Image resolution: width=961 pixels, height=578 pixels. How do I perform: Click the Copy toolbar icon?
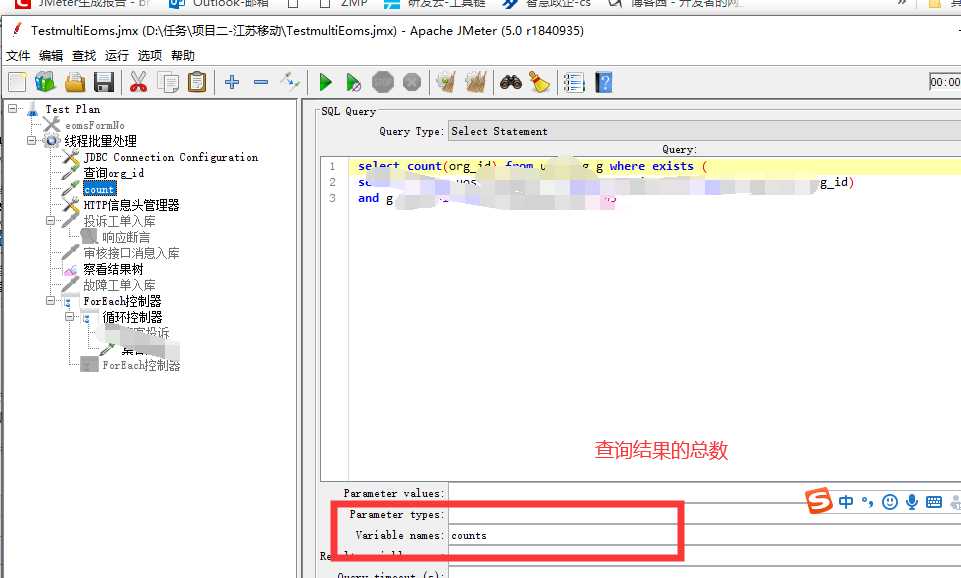[x=168, y=82]
